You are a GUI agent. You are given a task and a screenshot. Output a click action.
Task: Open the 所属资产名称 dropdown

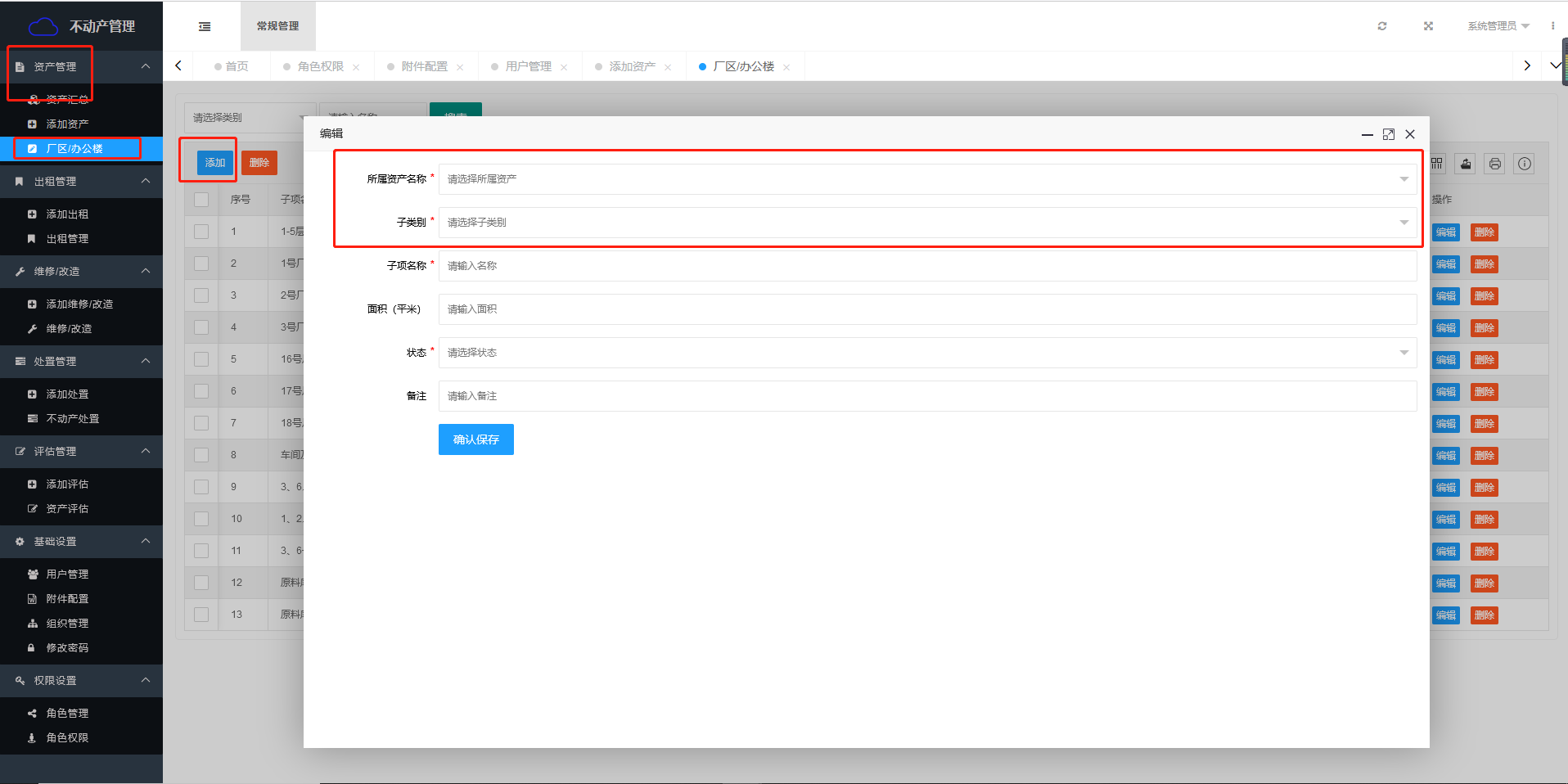927,179
